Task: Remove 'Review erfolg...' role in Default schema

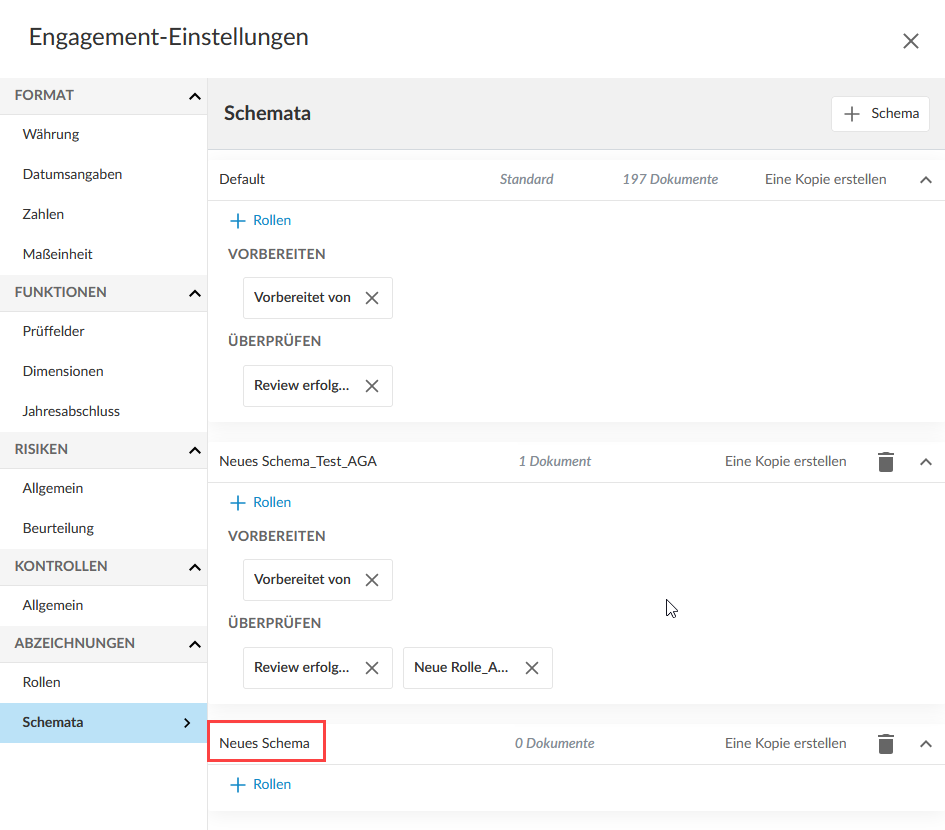Action: 372,386
